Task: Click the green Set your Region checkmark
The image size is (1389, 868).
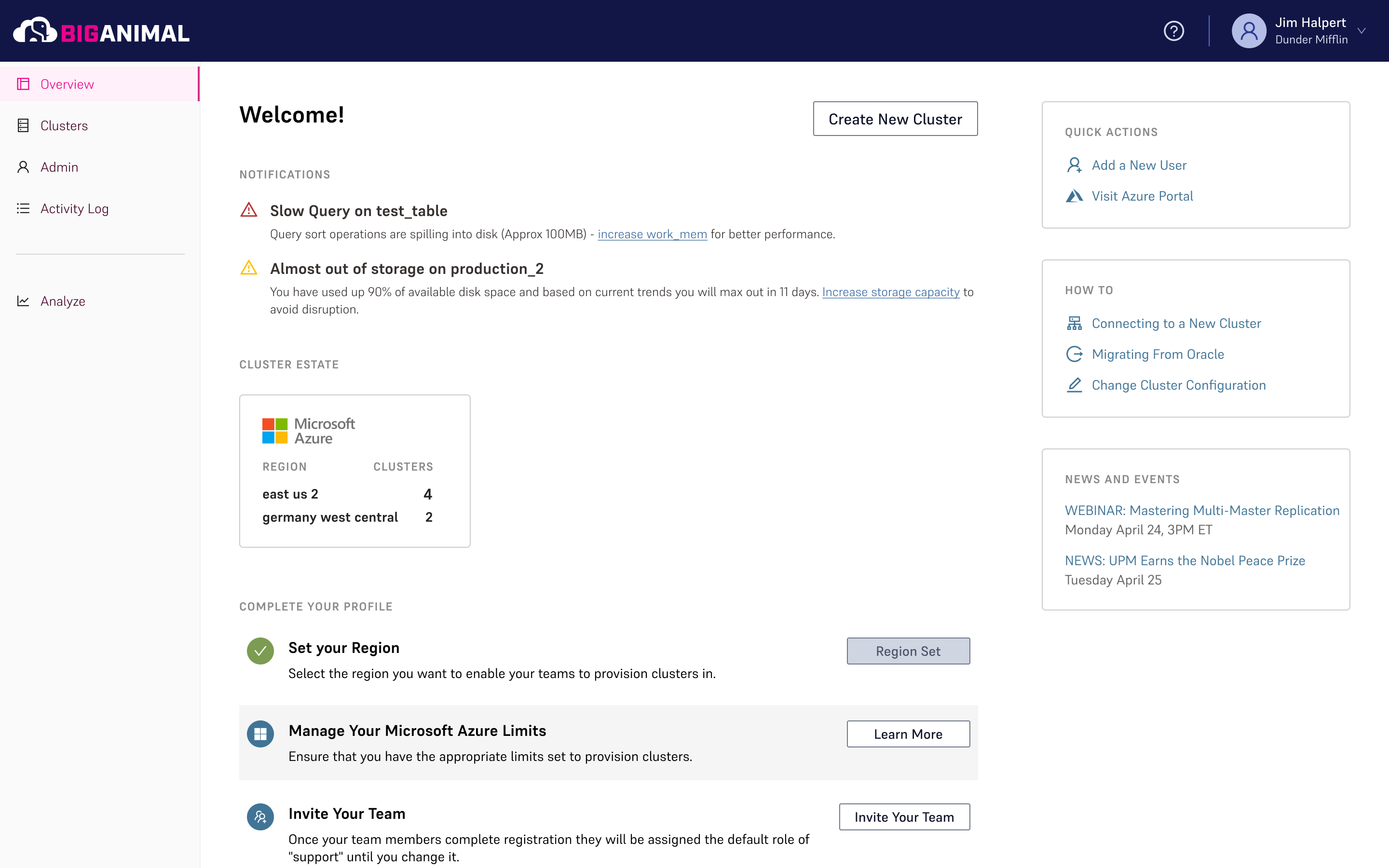Action: tap(260, 651)
